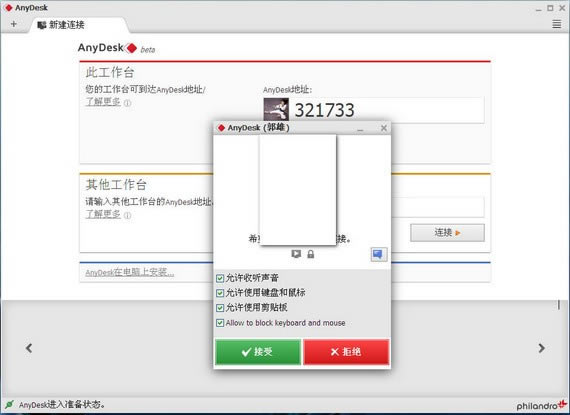Viewport: 570px width, 415px height.
Task: Reject the request with red 拒绝 button
Action: tap(346, 351)
